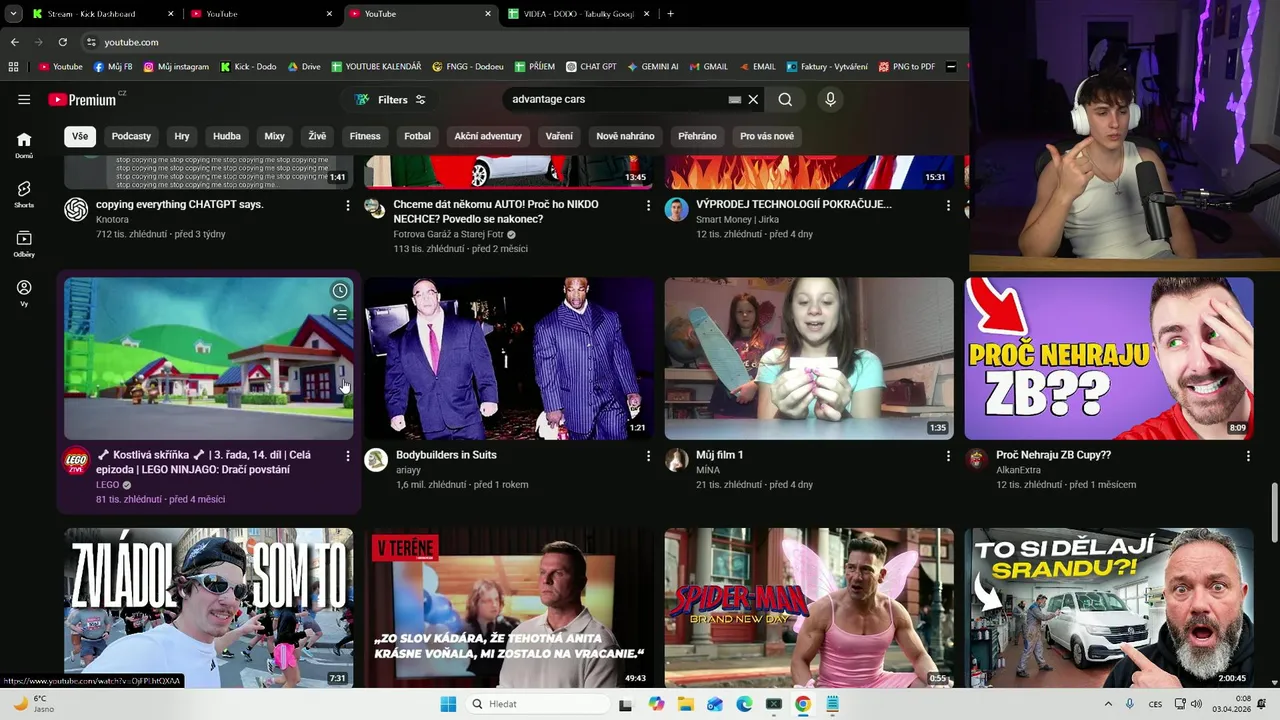Show hidden system tray icons
This screenshot has width=1280, height=720.
pos(1107,704)
